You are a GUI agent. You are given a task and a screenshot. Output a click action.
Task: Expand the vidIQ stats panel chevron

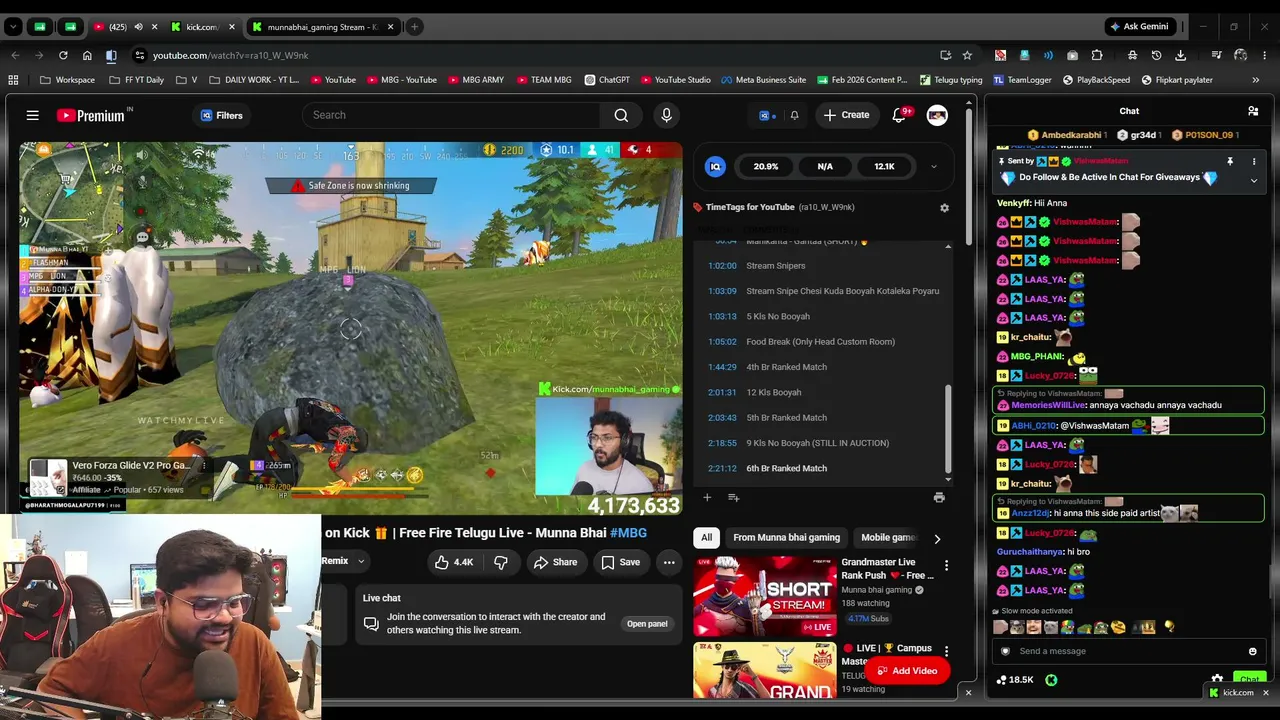934,167
